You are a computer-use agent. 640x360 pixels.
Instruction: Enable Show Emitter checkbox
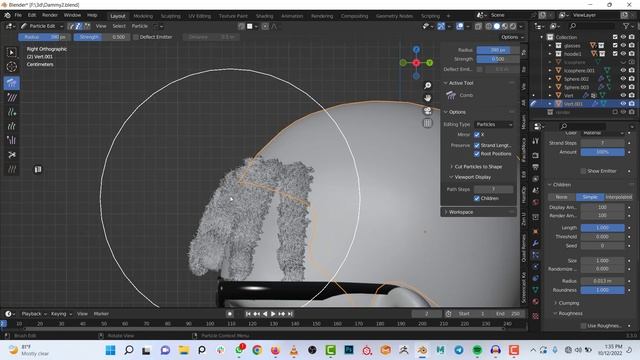tap(583, 171)
